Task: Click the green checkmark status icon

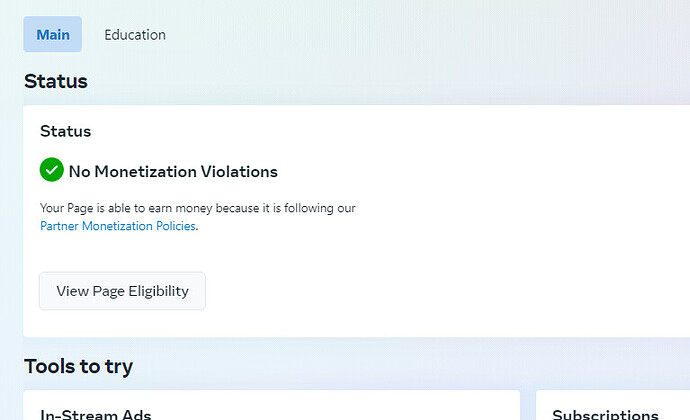Action: [x=51, y=169]
